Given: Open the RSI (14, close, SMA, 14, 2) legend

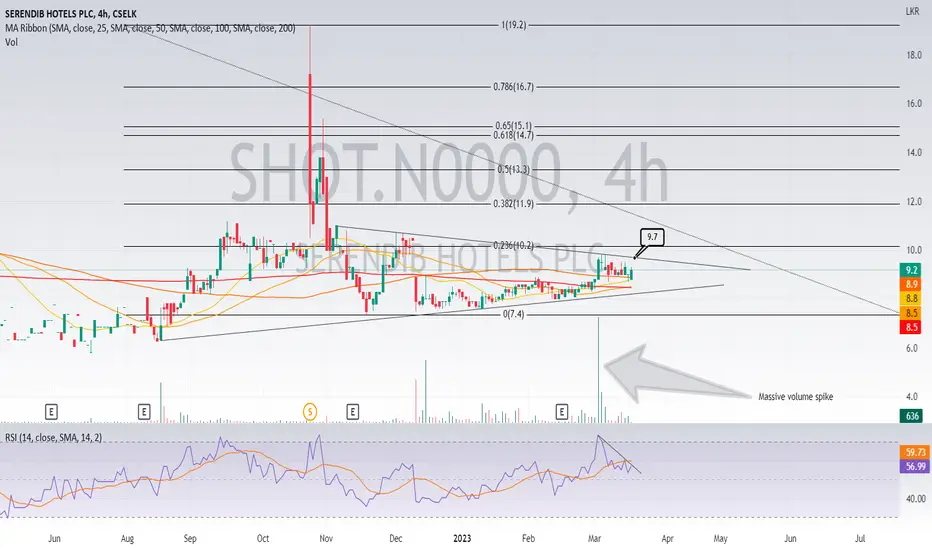Looking at the screenshot, I should point(53,438).
